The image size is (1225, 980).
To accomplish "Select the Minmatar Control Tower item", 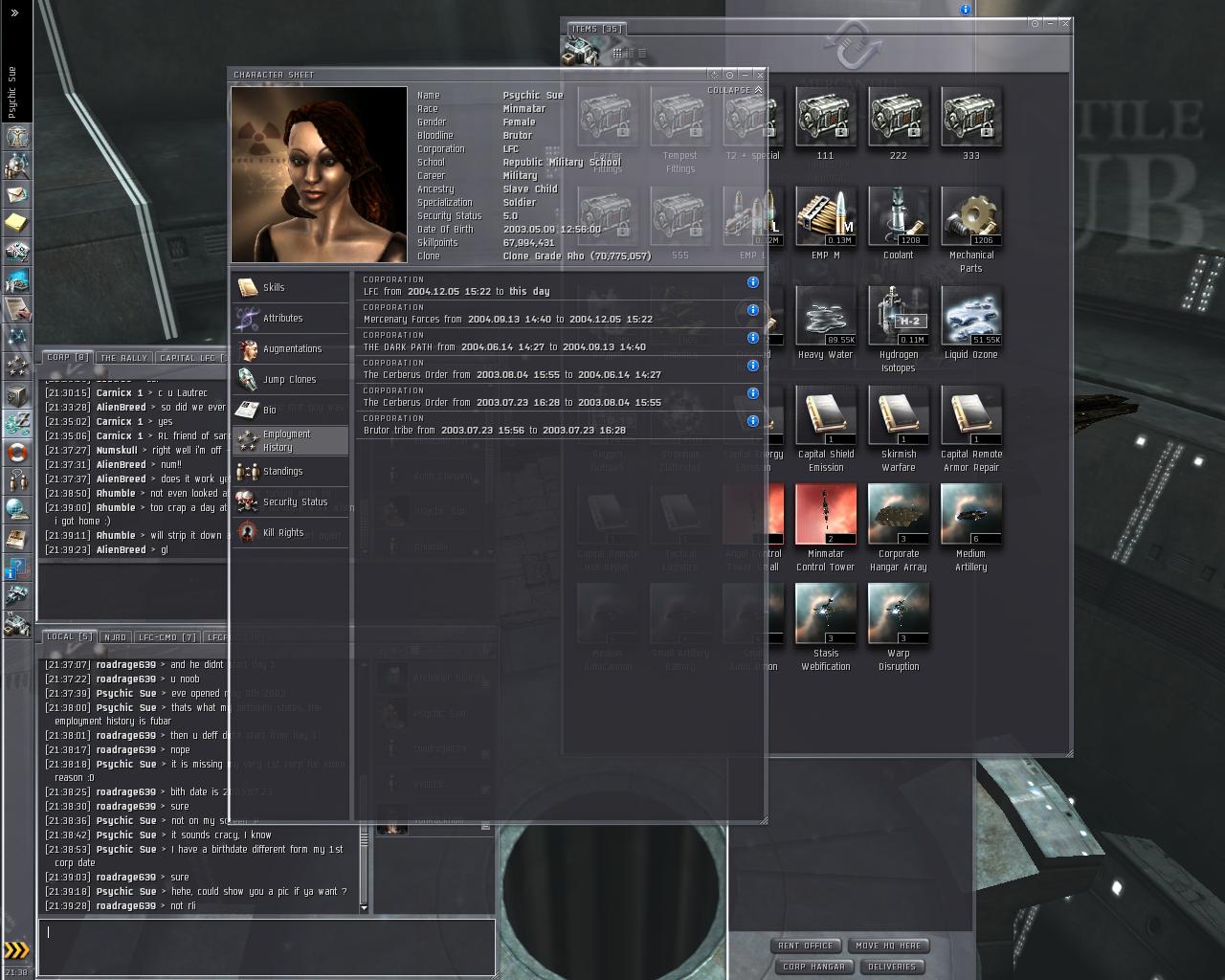I will [826, 528].
